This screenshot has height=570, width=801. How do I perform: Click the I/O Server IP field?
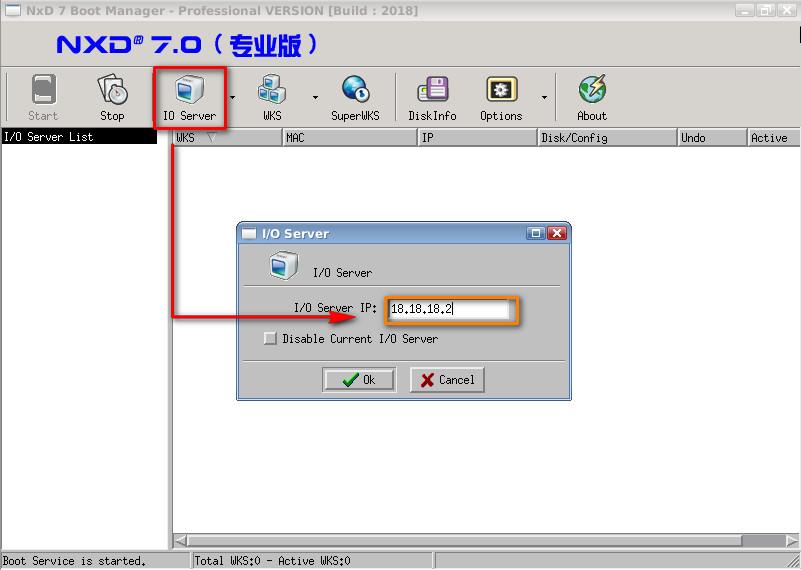click(449, 309)
